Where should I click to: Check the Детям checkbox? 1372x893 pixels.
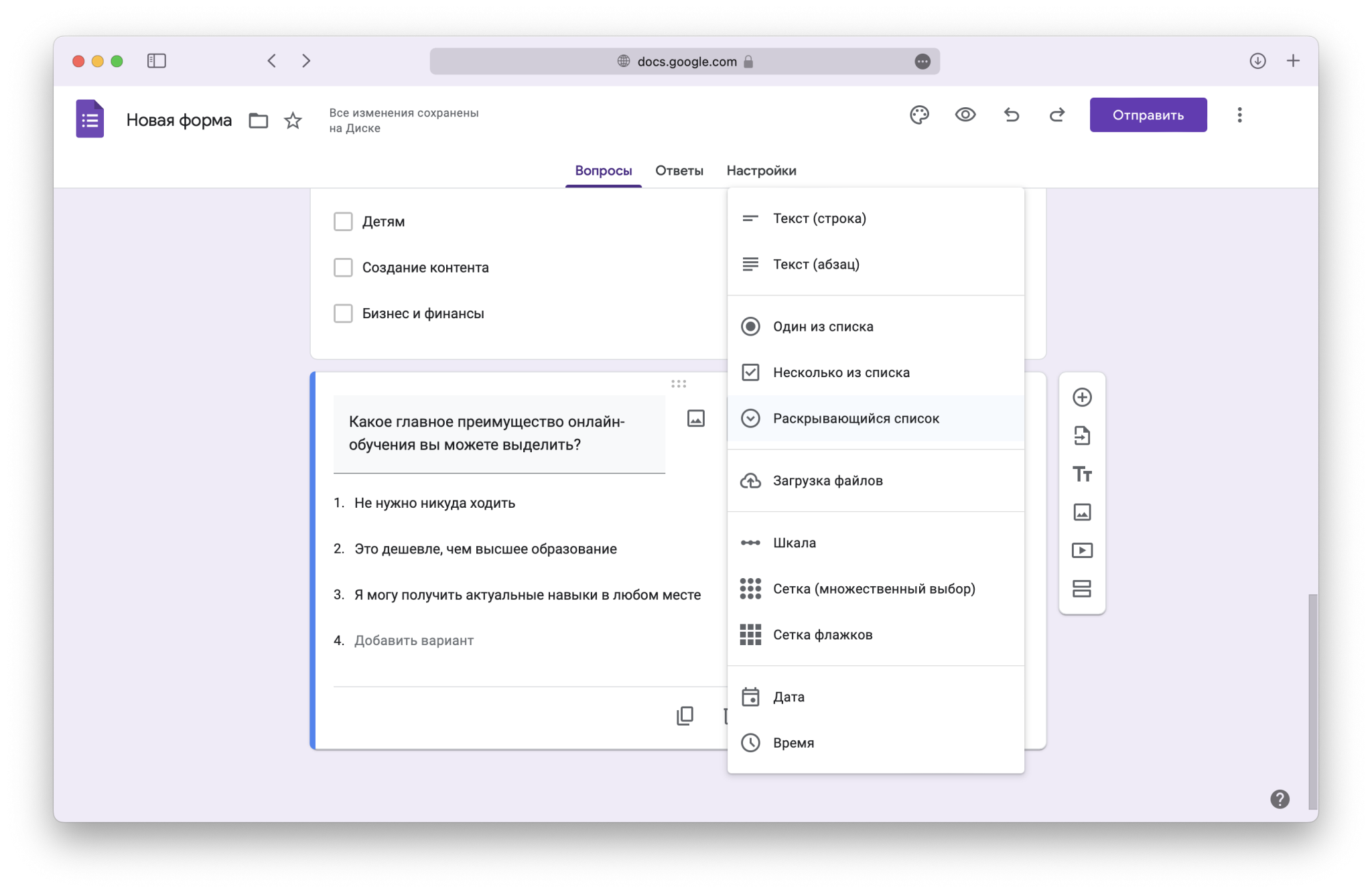343,222
